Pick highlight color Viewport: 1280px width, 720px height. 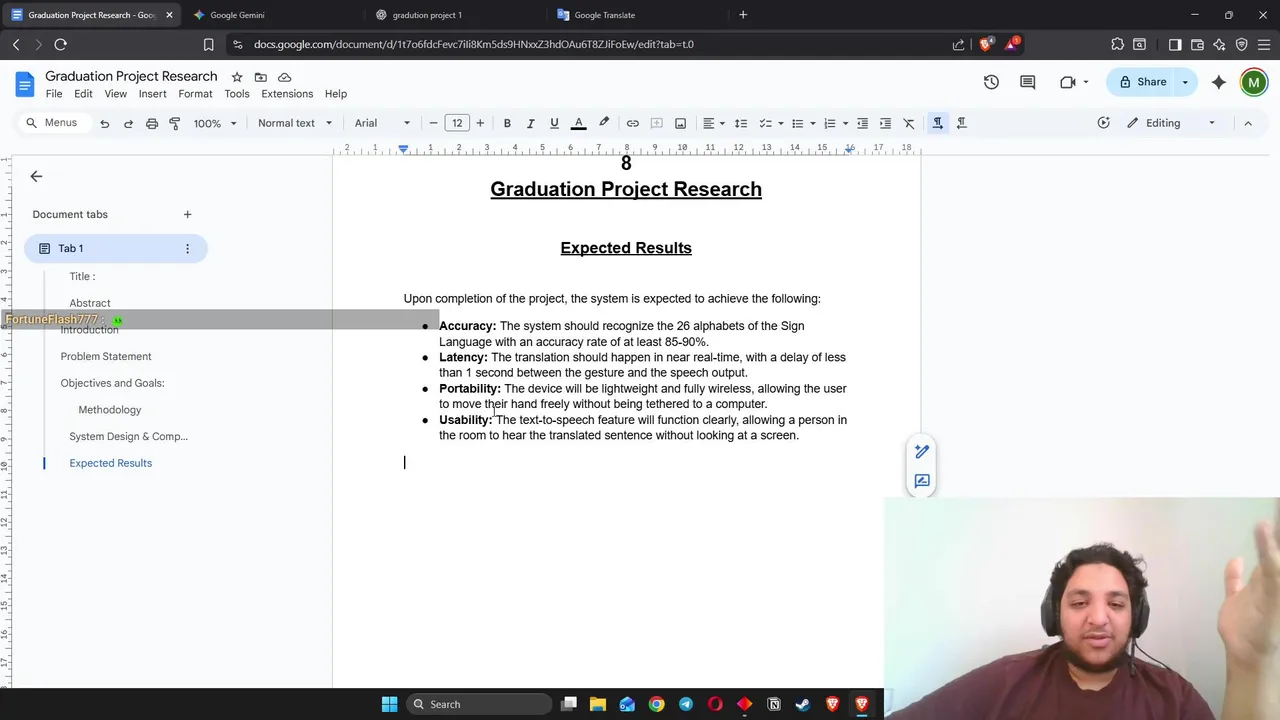point(604,123)
